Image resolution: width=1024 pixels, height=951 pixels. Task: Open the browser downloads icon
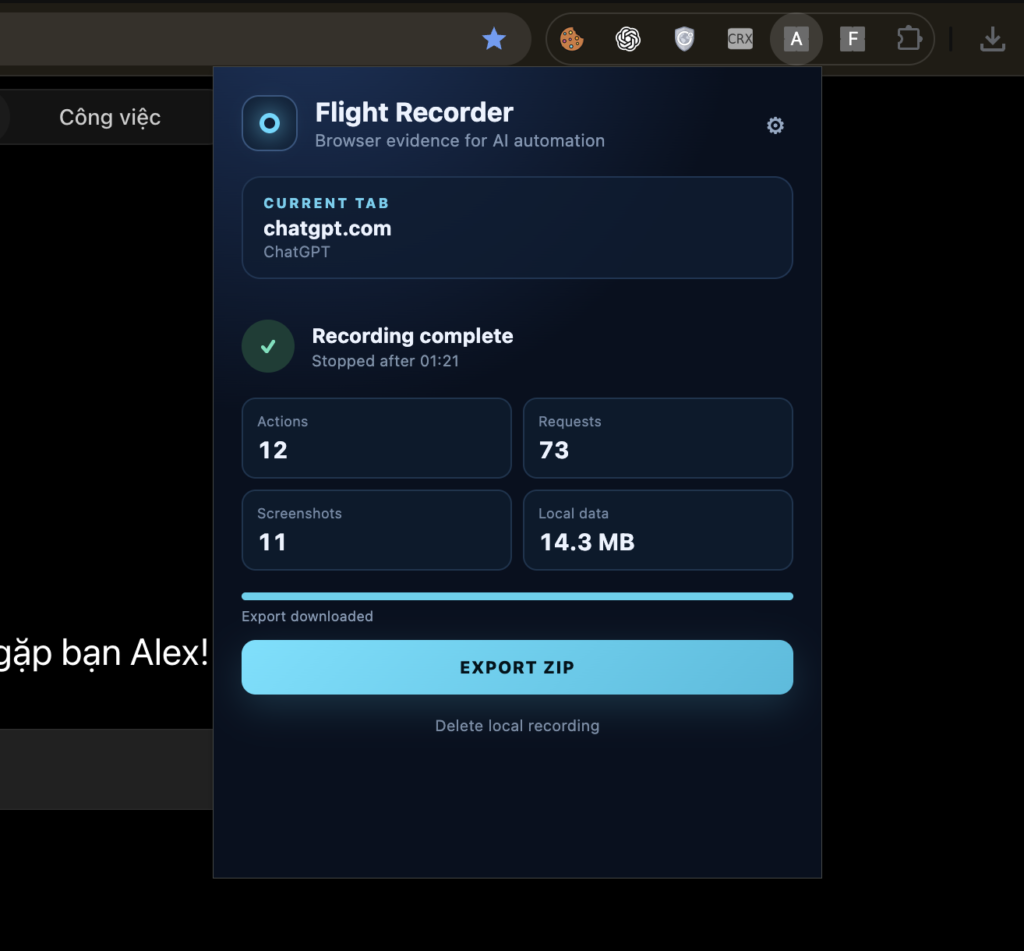point(993,39)
